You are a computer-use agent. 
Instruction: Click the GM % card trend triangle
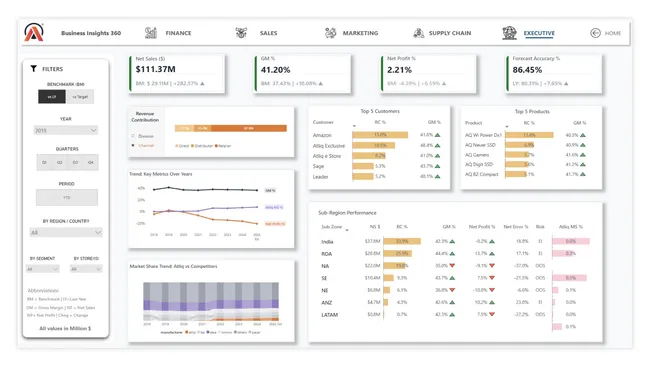coord(320,84)
